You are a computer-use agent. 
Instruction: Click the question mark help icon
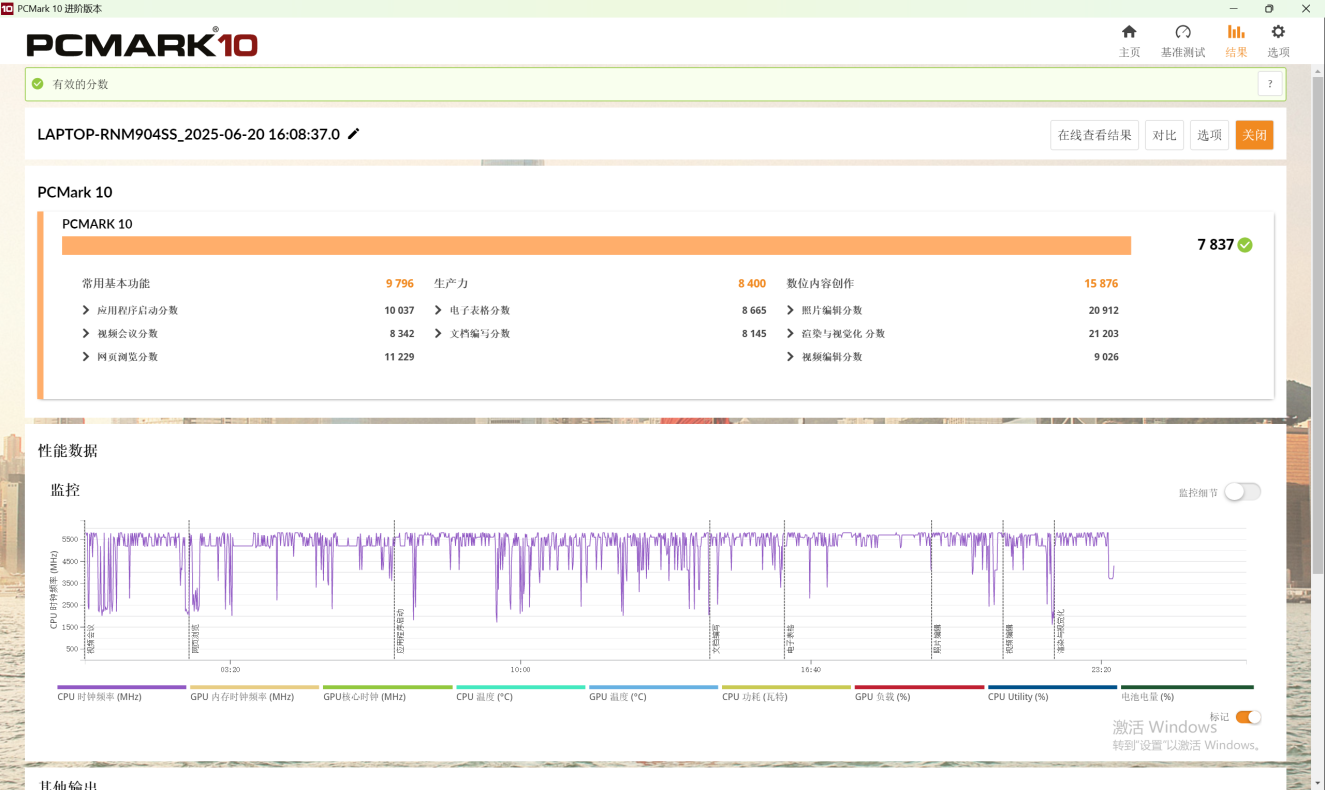click(x=1270, y=84)
